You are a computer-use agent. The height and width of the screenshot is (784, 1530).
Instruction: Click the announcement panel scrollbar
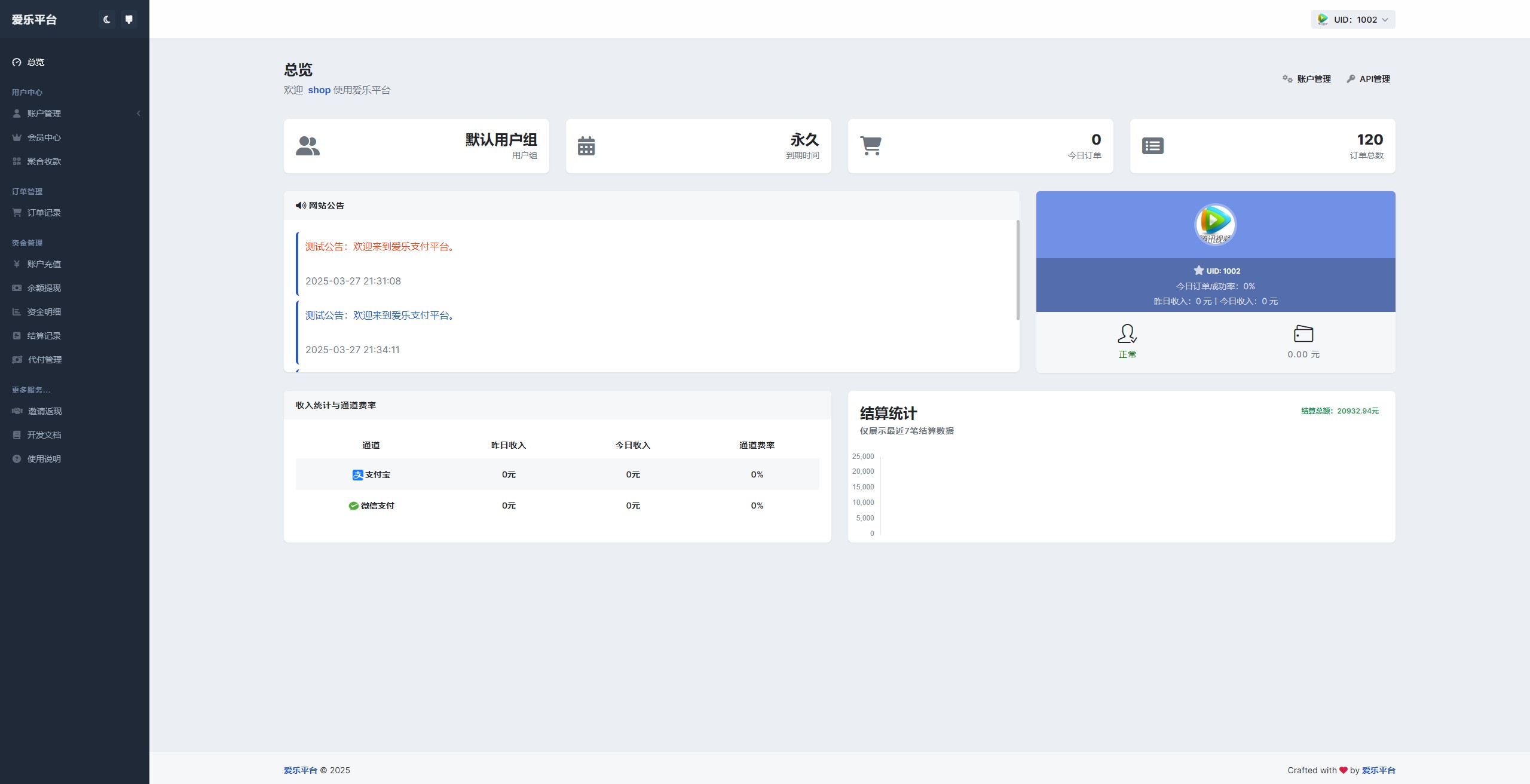coord(1018,270)
